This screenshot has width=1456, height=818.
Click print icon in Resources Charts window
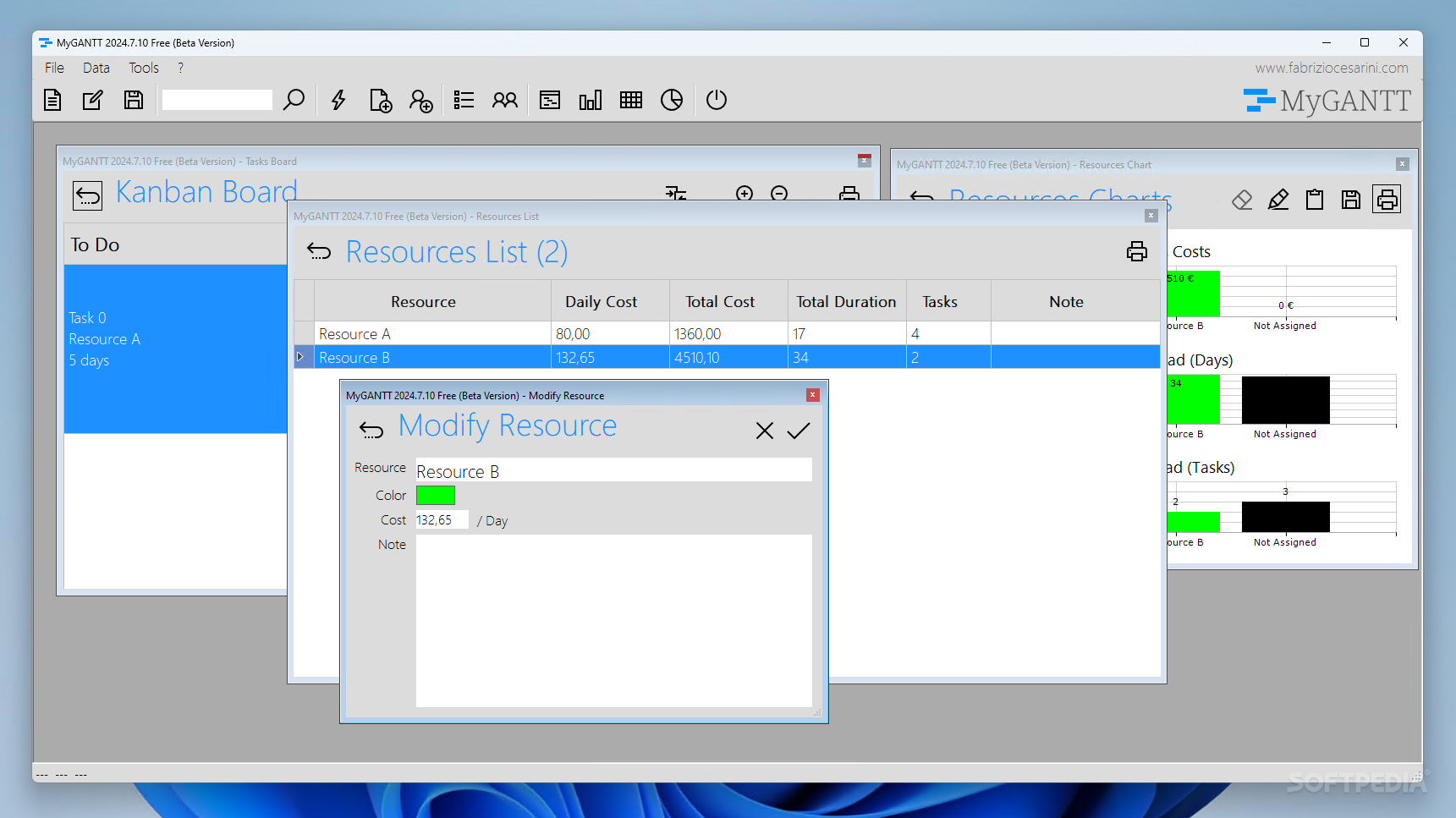click(1387, 200)
